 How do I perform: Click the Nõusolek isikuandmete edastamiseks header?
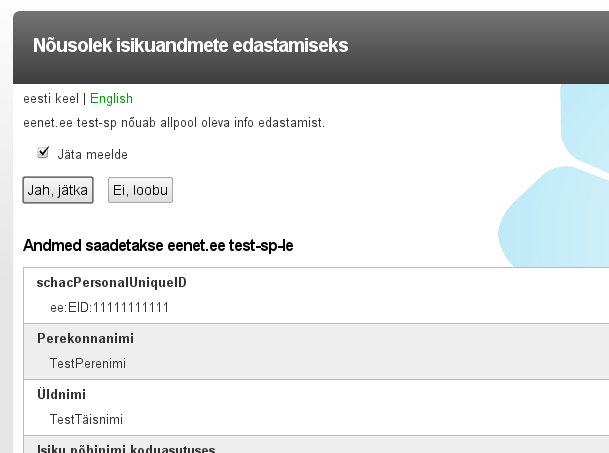[x=190, y=45]
